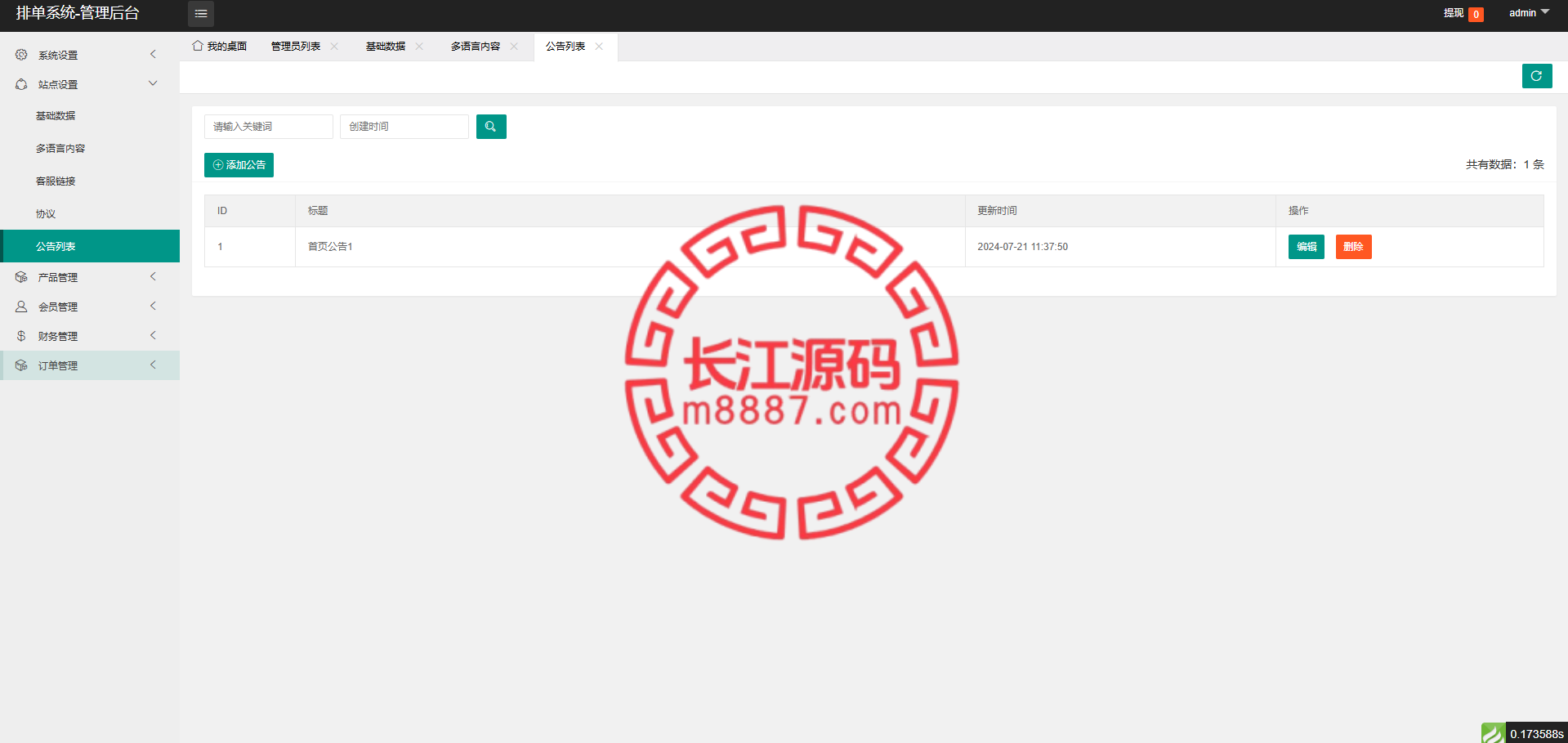Expand the 产品管理 menu chevron
Screen dimensions: 1568x743
[x=153, y=276]
